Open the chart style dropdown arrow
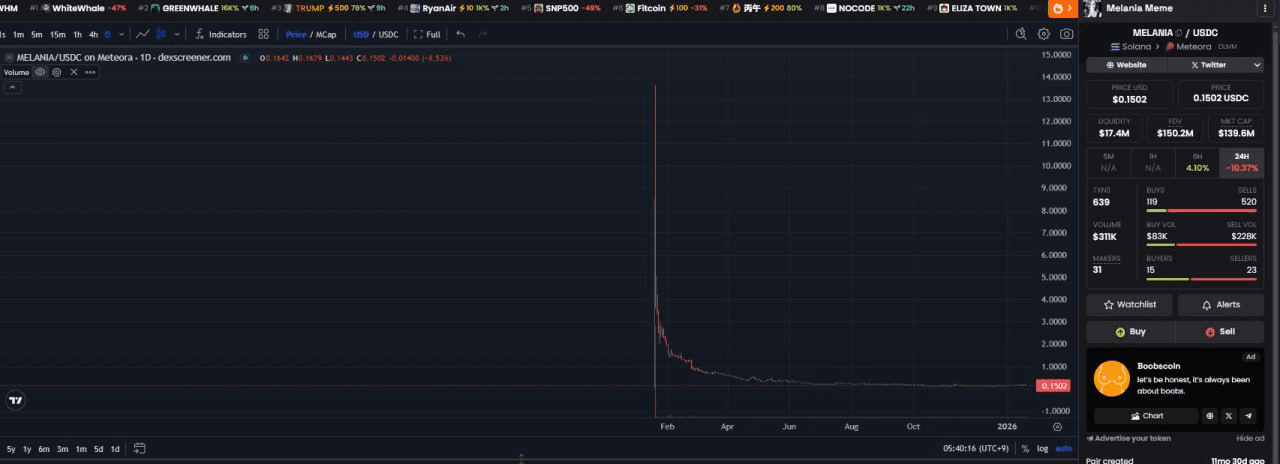 click(177, 34)
